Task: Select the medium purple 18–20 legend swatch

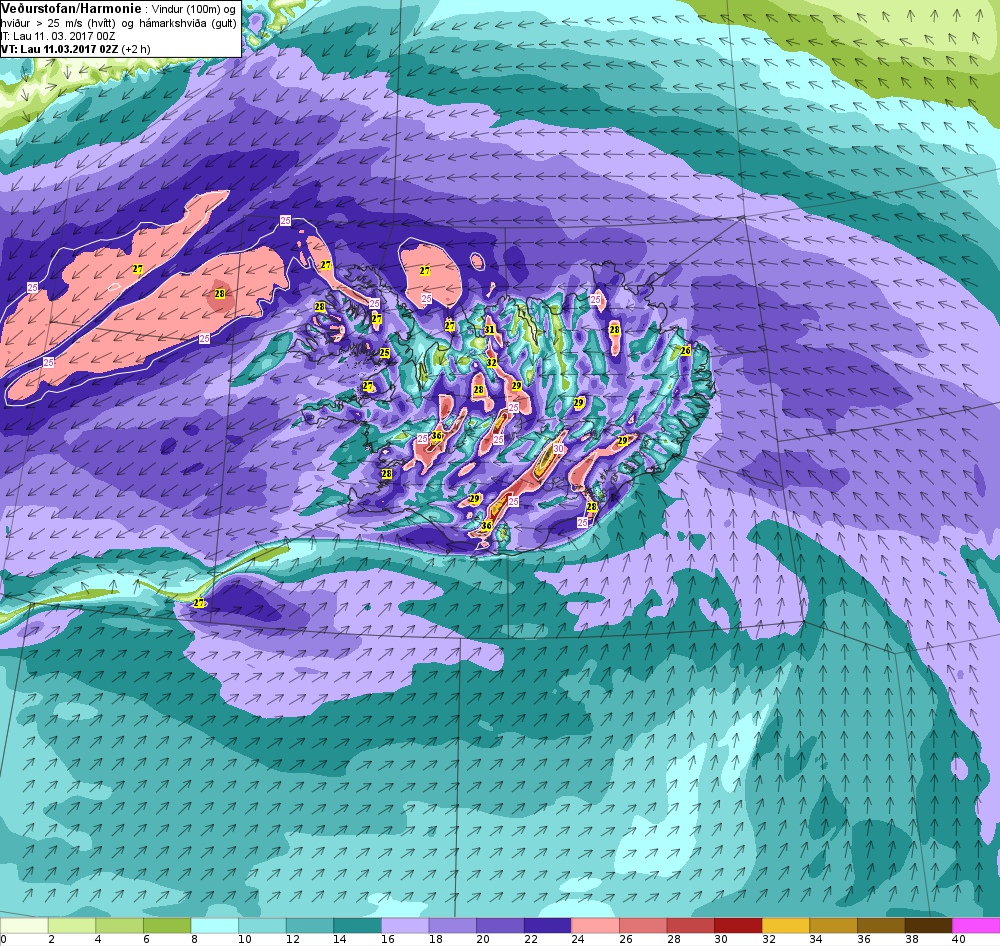Action: click(x=452, y=926)
